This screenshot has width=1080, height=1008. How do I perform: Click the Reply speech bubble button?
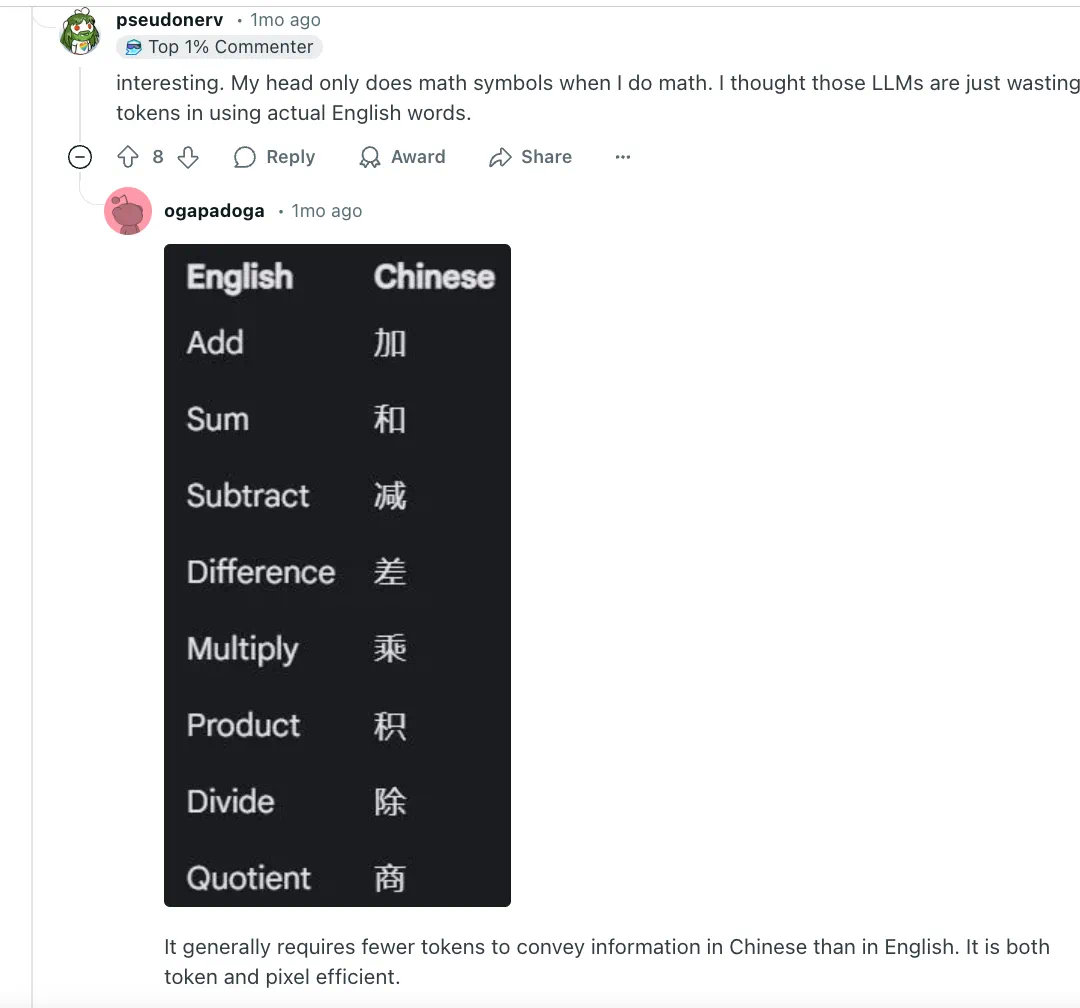click(x=274, y=157)
